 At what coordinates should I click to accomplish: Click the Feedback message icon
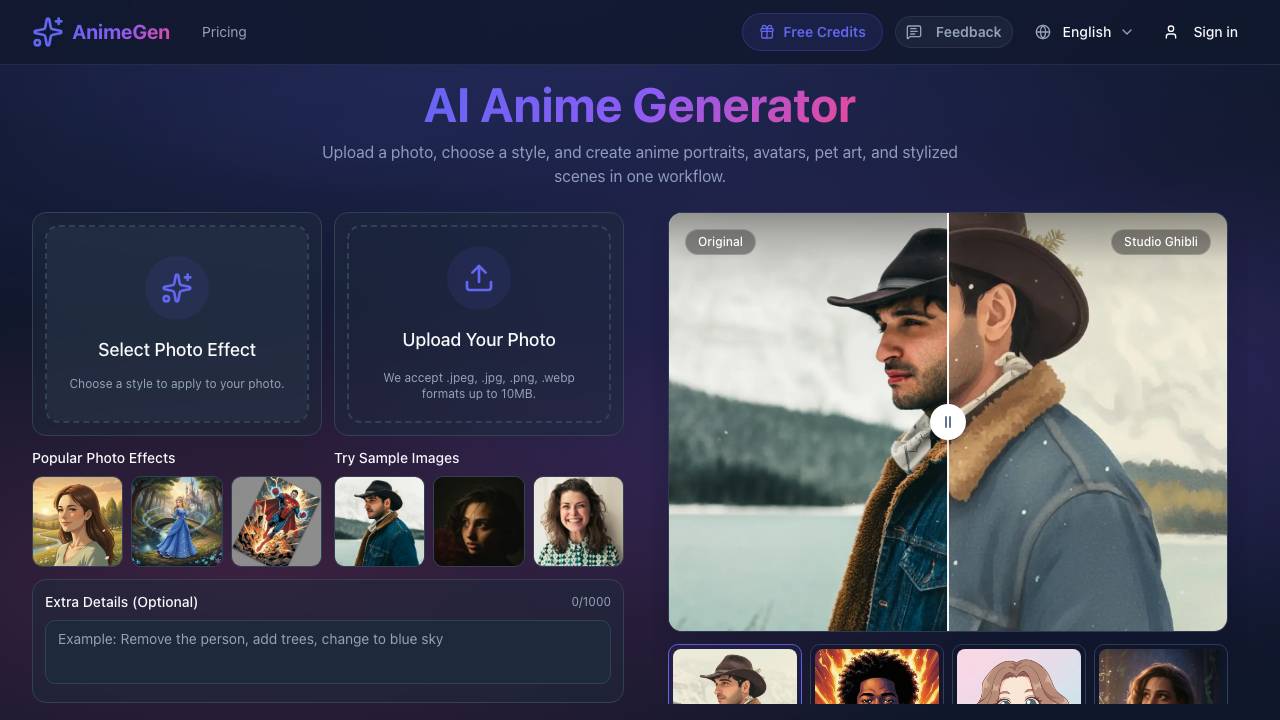914,32
